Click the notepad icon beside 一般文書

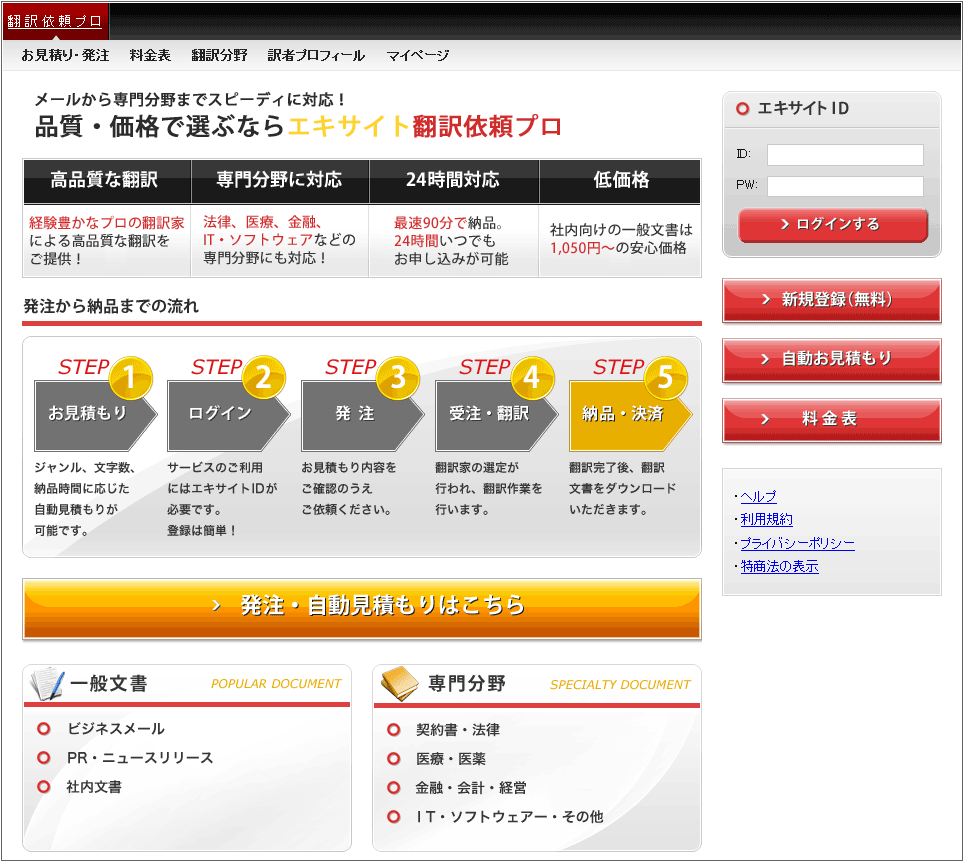(x=46, y=684)
